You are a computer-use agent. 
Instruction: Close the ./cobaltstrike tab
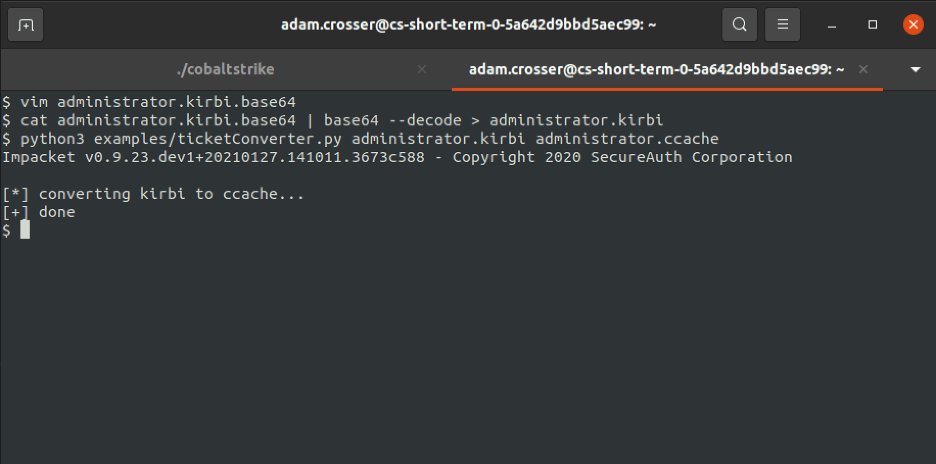(421, 69)
